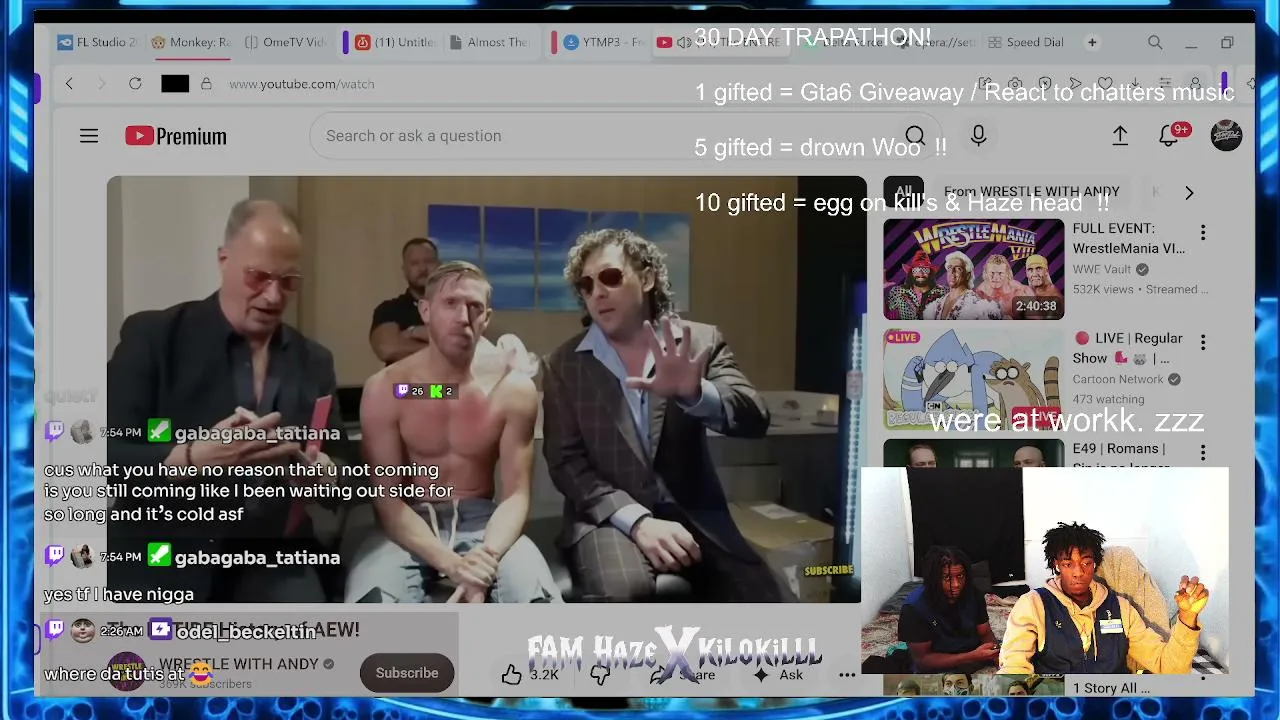Viewport: 1280px width, 720px height.
Task: Open options for E49 Romans video
Action: 1203,453
